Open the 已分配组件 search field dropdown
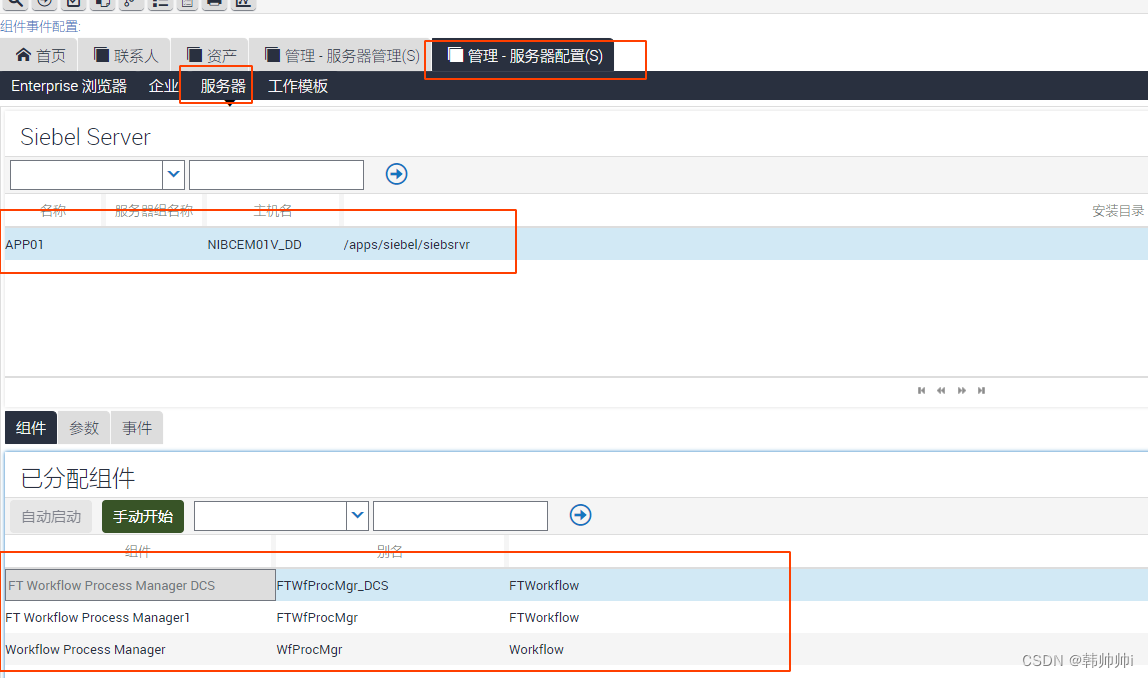This screenshot has height=678, width=1148. 357,515
